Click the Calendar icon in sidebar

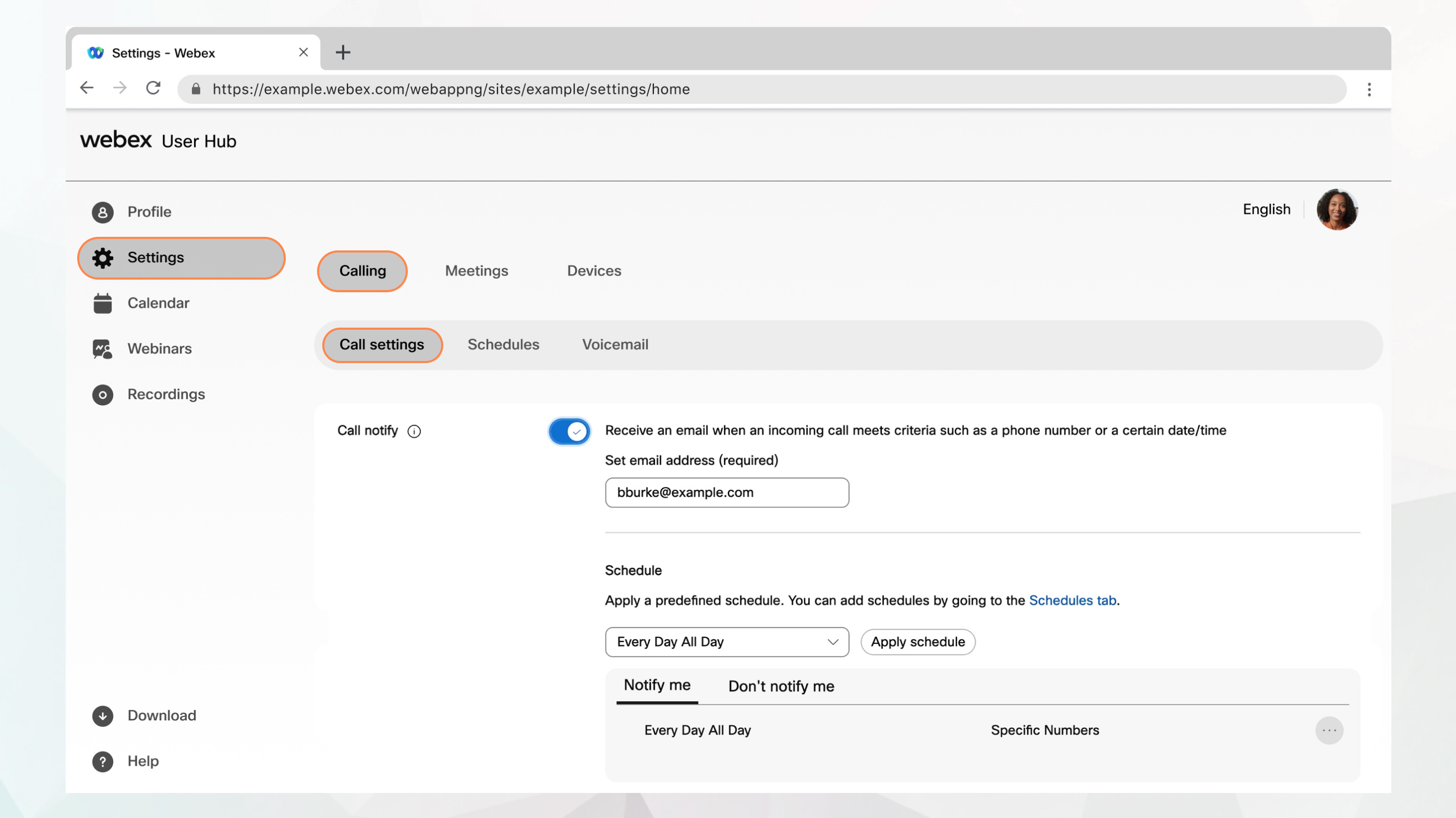click(x=102, y=303)
